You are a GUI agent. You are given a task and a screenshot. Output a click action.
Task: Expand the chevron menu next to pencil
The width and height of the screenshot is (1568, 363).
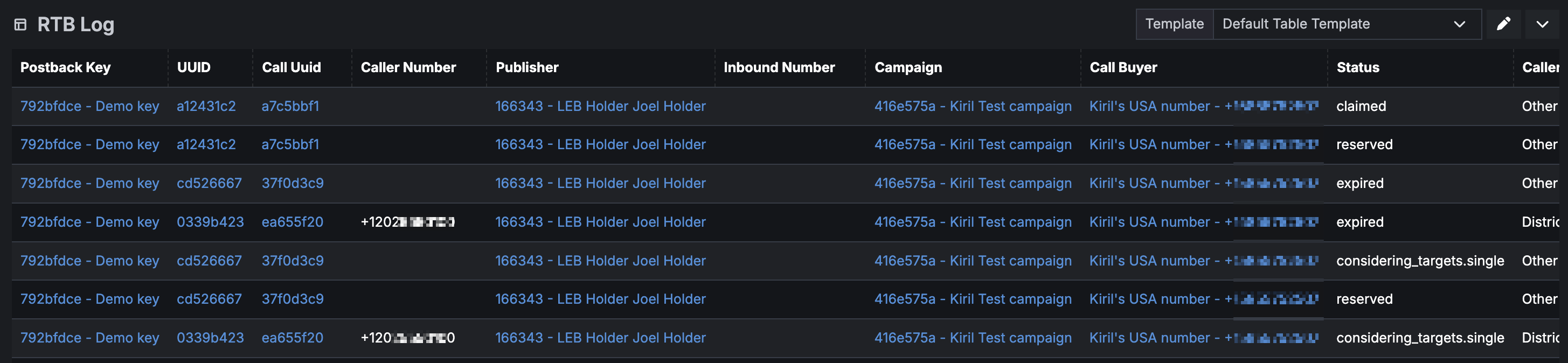coord(1542,24)
